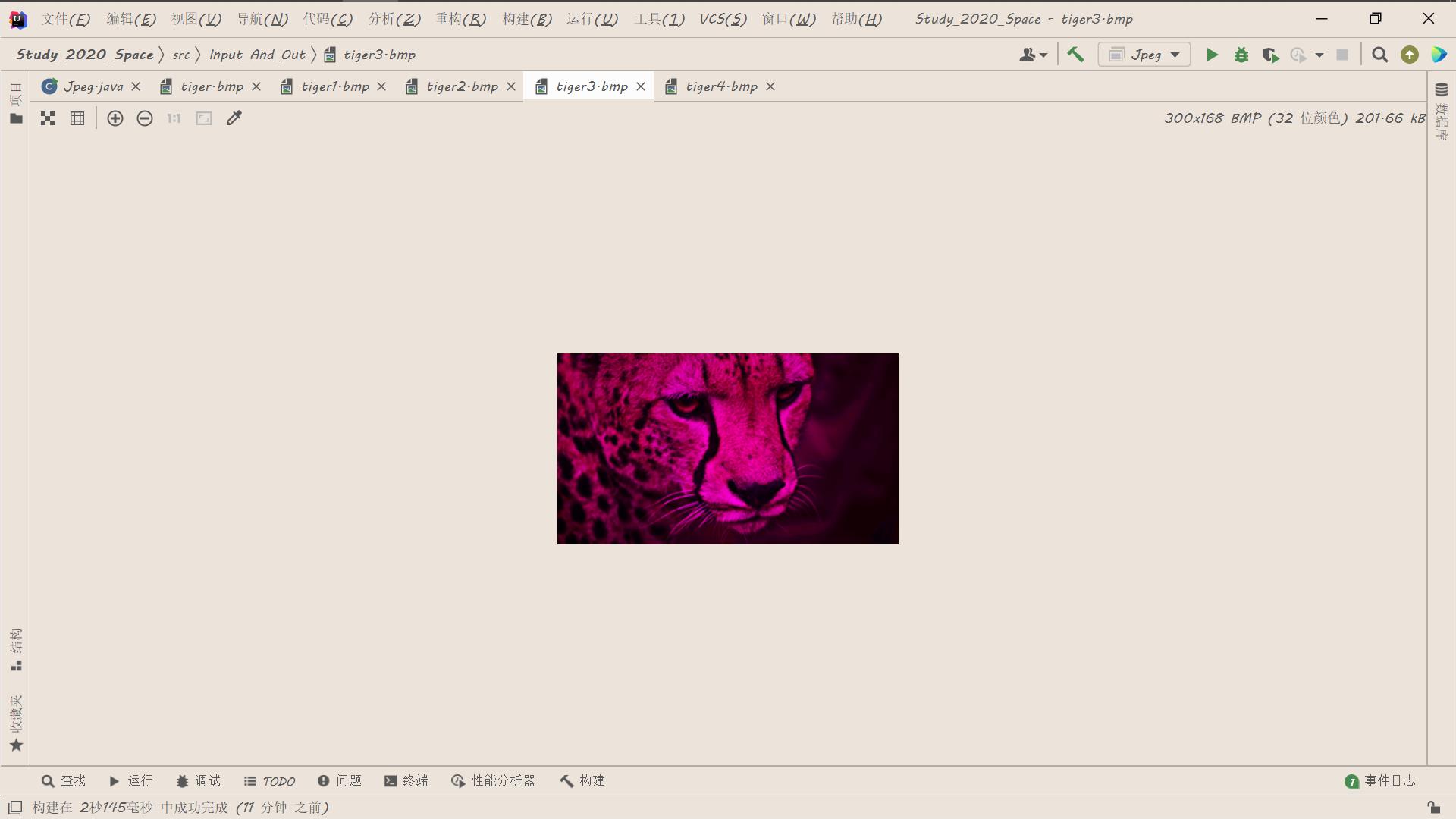The height and width of the screenshot is (819, 1456).
Task: Open the 窗口(W) menu
Action: [x=789, y=19]
